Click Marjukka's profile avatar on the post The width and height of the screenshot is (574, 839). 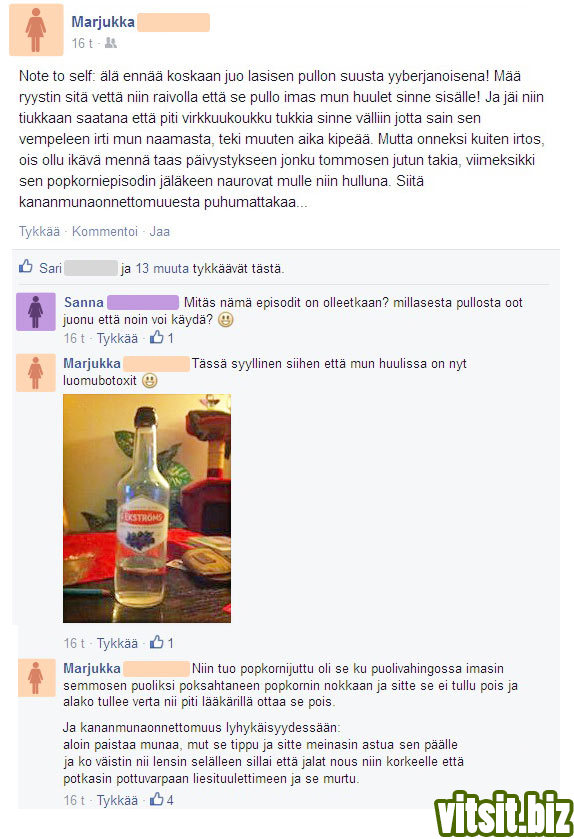coord(36,30)
